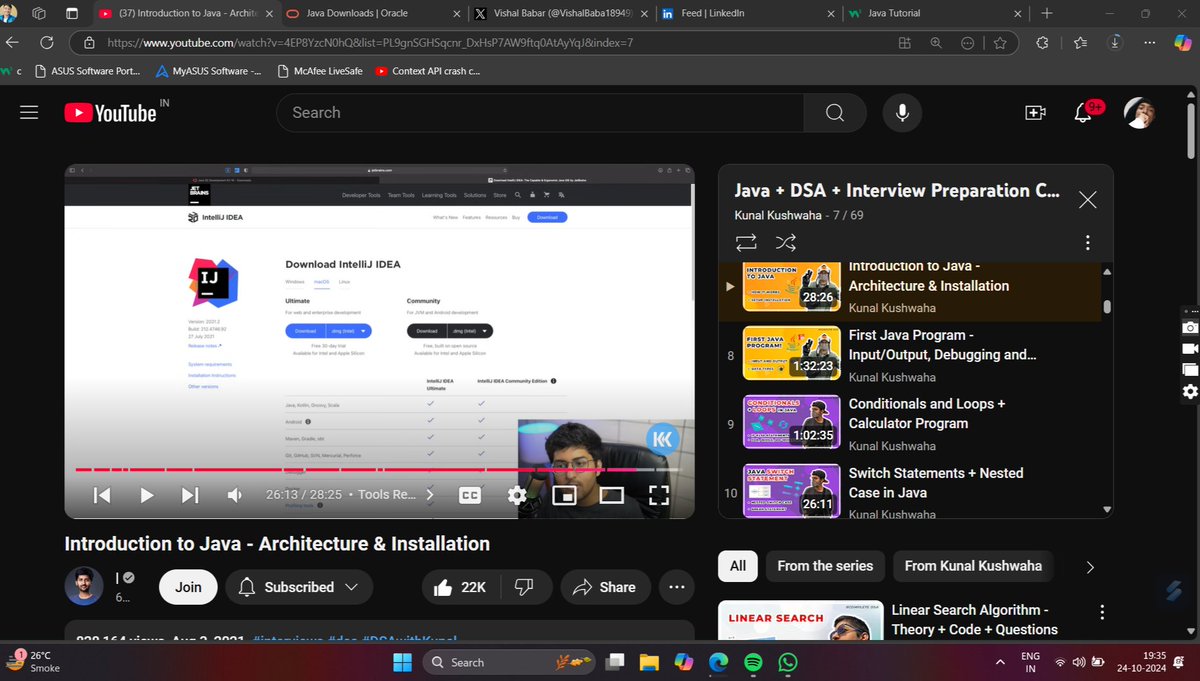Skip to the previous video in player

point(102,495)
